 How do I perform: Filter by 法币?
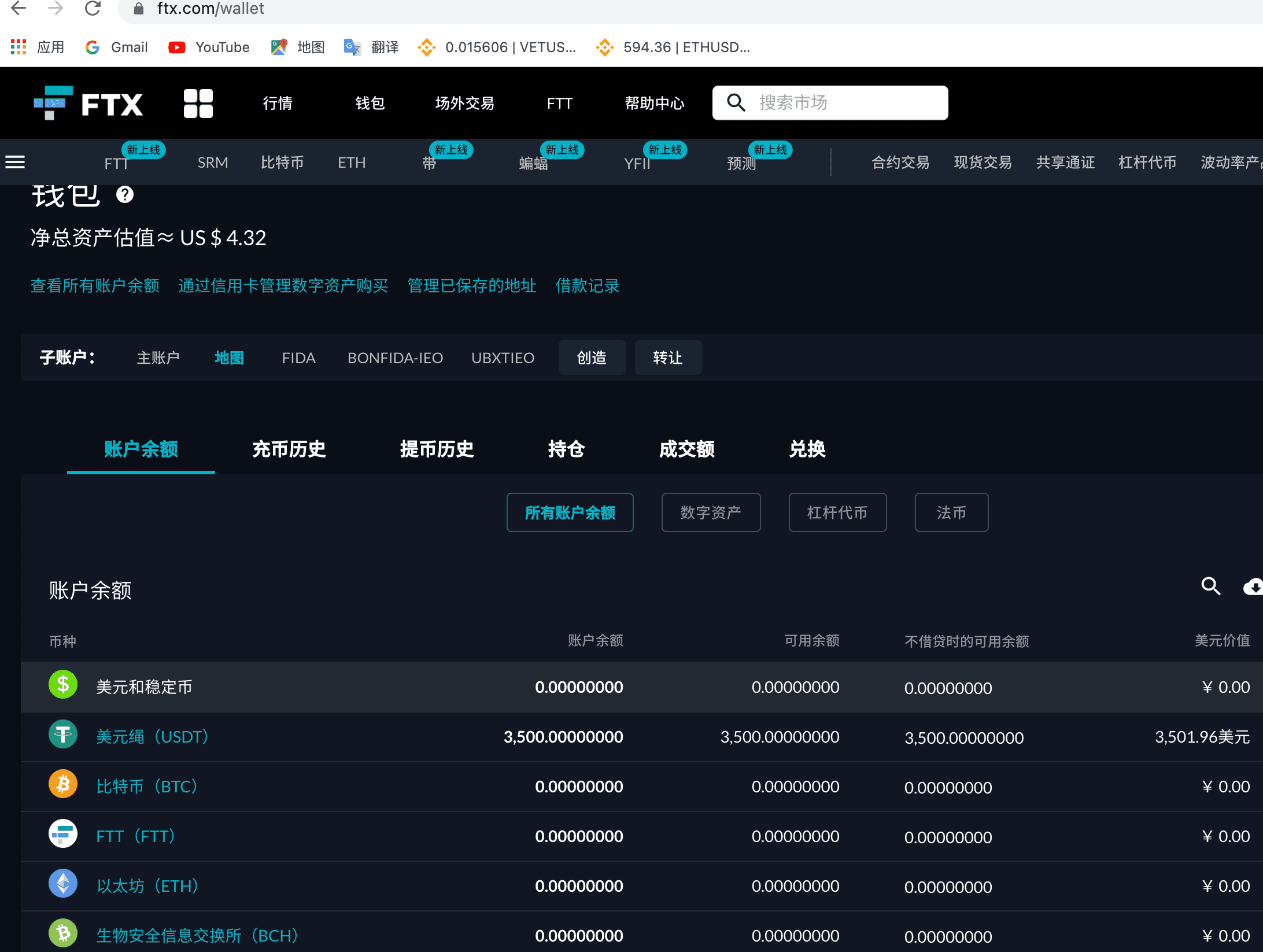pos(952,512)
